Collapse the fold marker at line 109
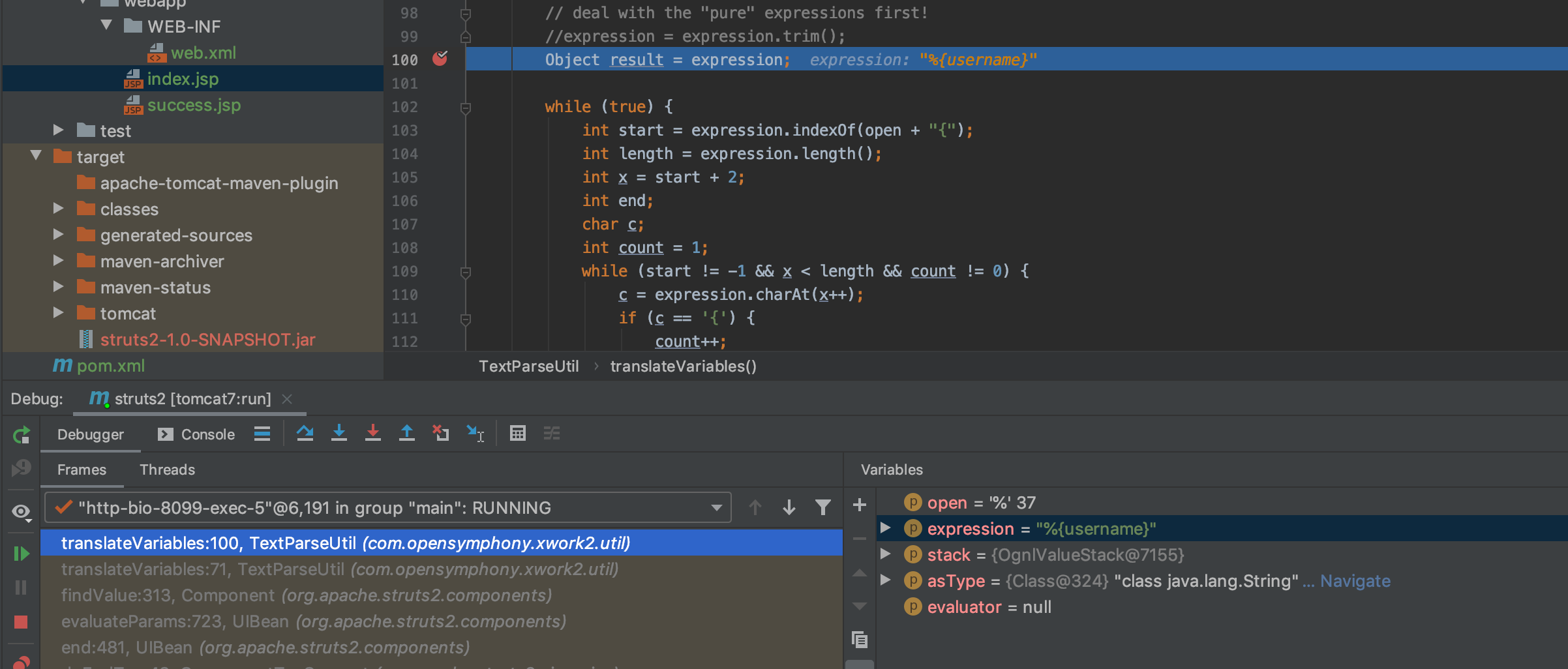Screen dimensions: 1568x669 point(466,272)
